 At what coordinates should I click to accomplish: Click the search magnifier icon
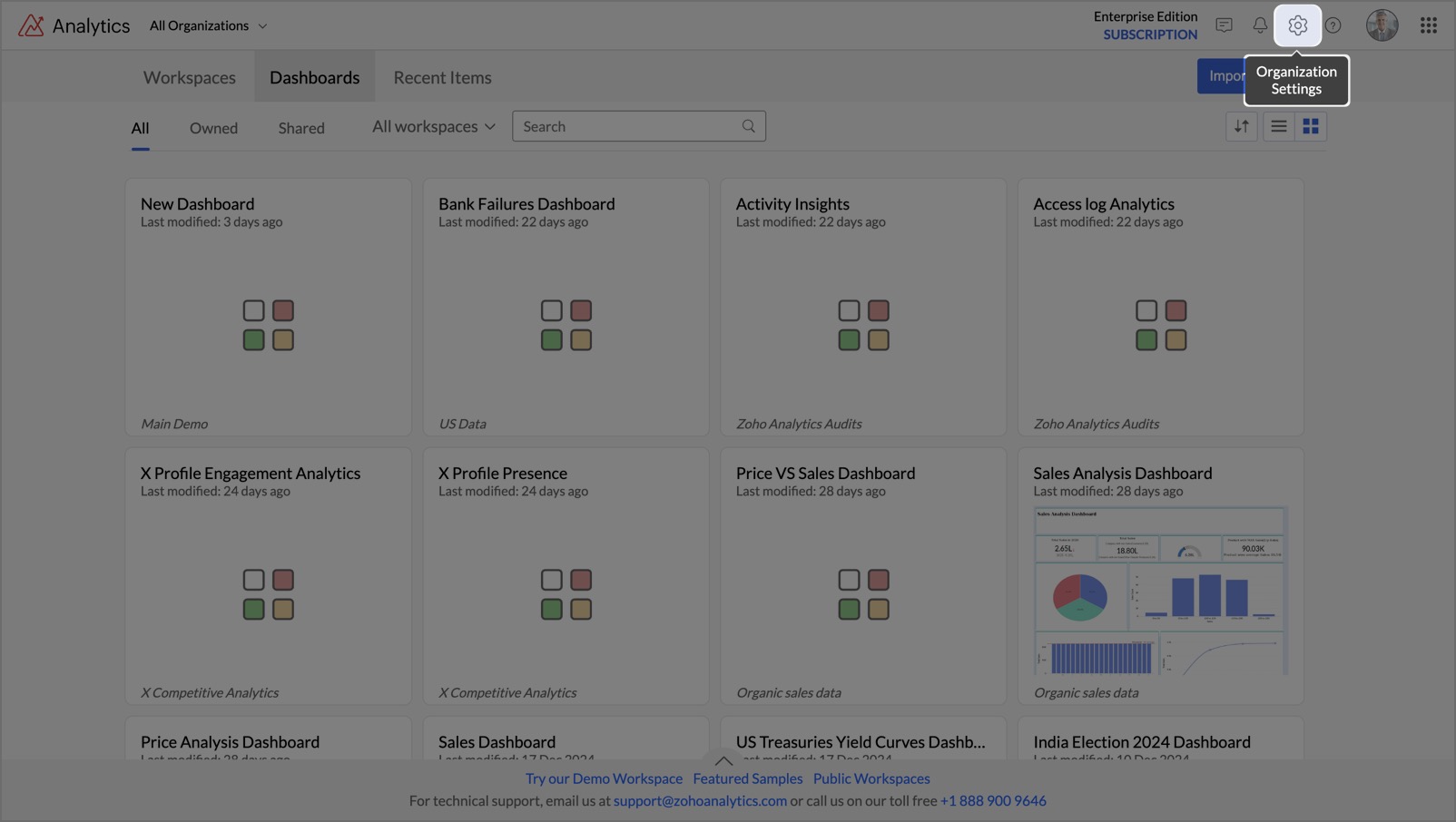[748, 126]
